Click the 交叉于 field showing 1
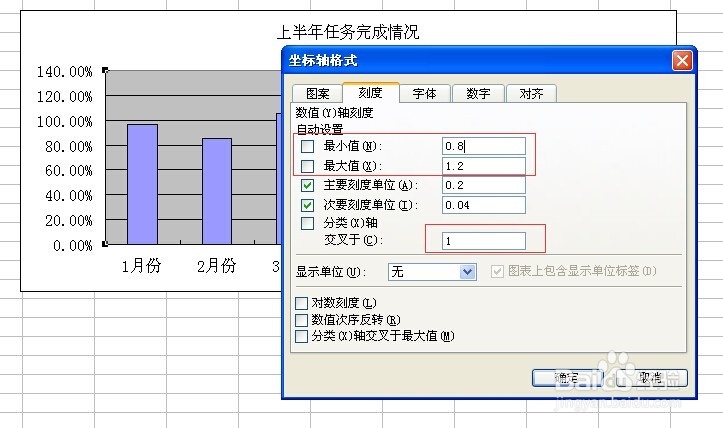 pos(484,241)
